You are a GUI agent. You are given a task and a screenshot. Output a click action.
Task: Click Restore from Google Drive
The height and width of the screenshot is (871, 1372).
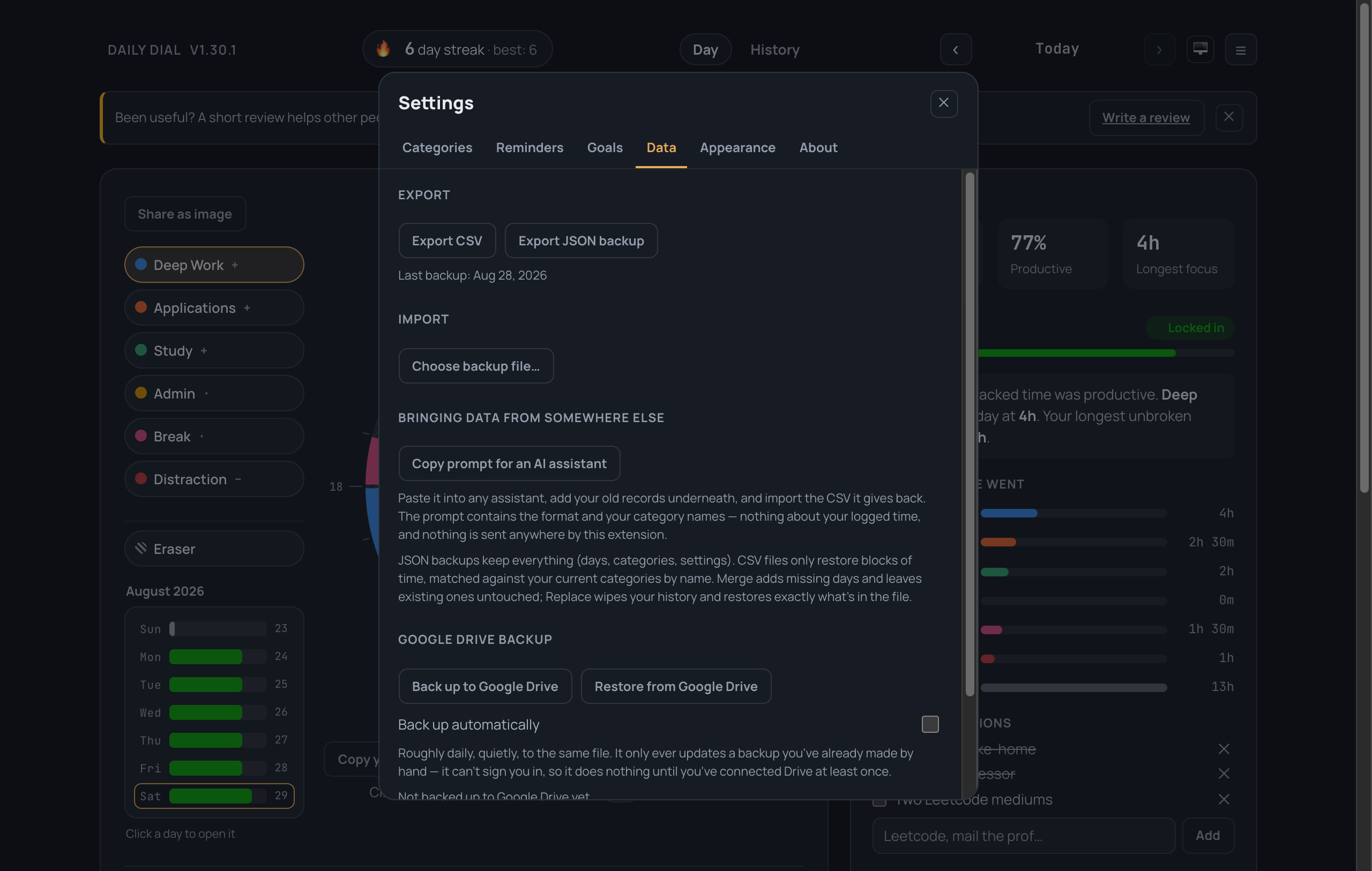tap(676, 686)
